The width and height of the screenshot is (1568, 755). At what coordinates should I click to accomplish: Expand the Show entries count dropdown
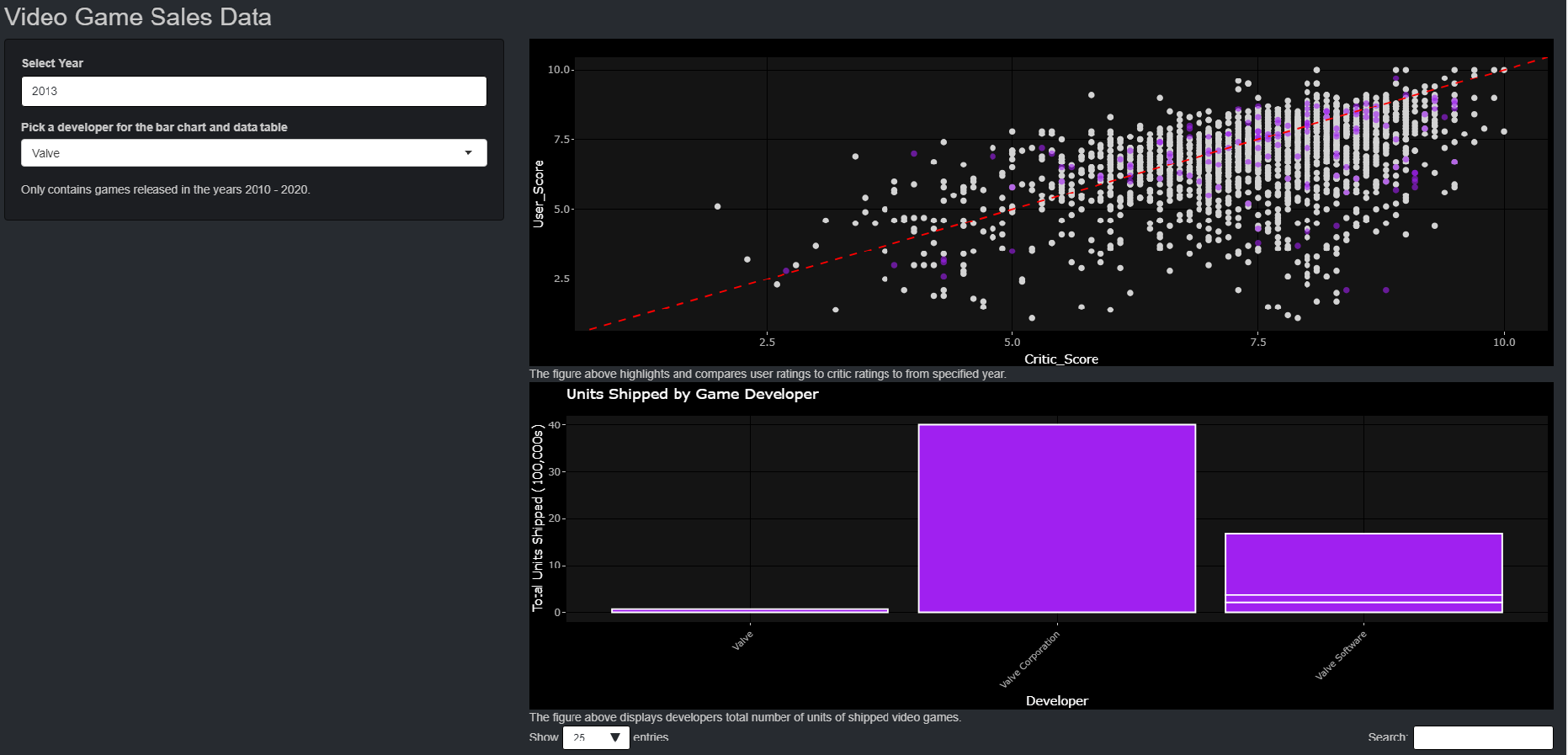pos(596,737)
